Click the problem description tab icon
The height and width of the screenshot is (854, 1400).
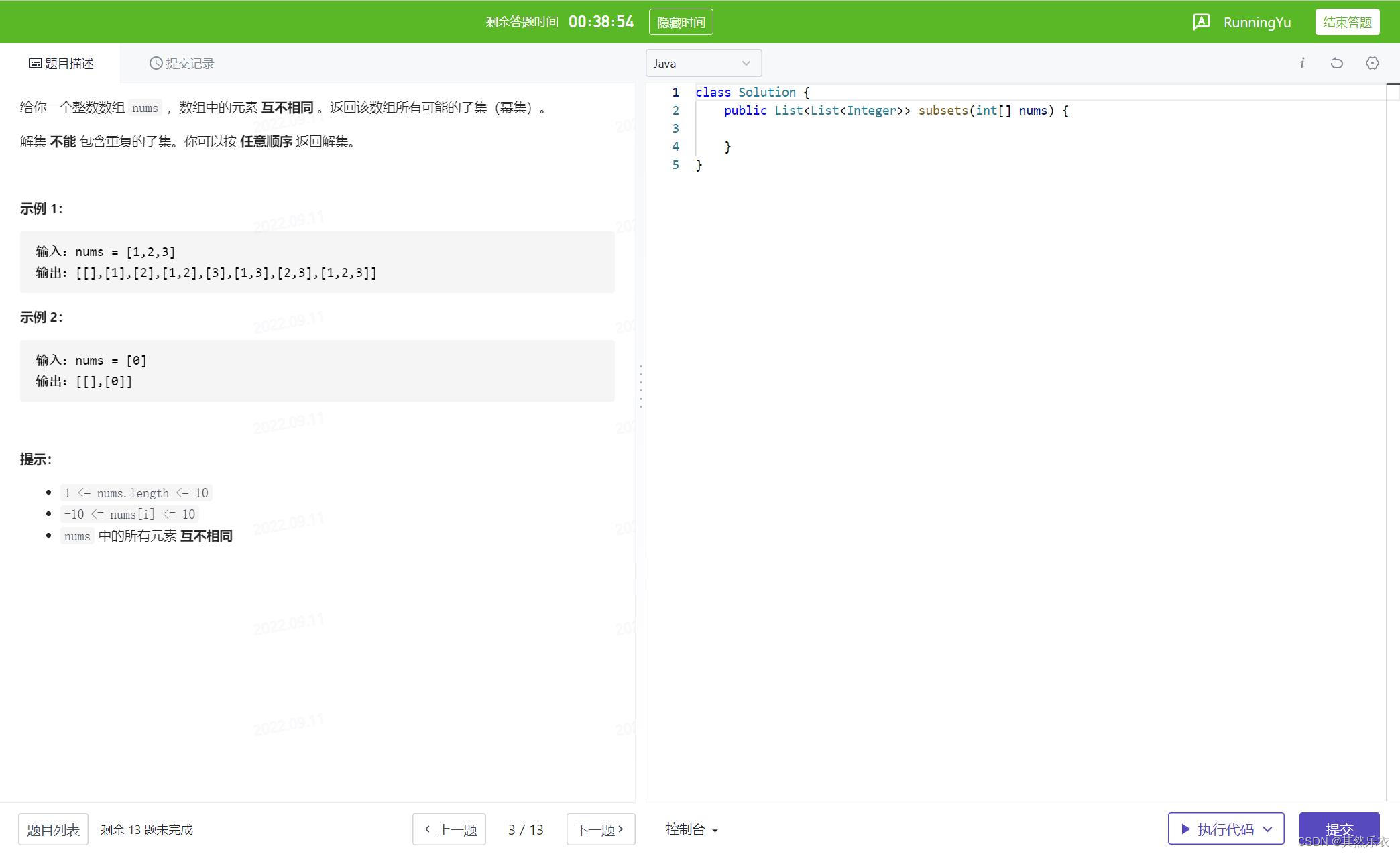(35, 63)
